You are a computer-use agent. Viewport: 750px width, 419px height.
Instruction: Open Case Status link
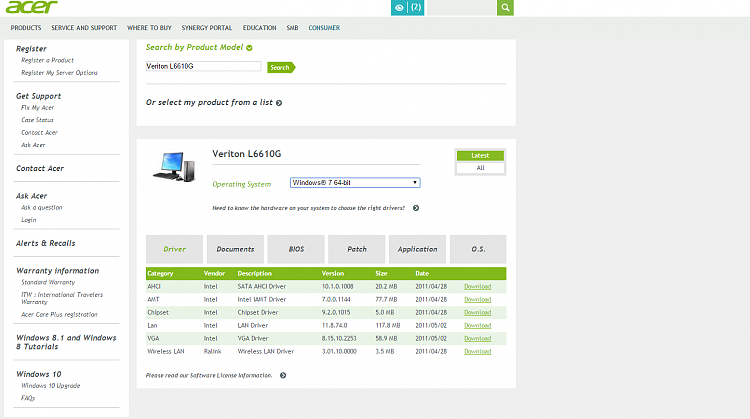pos(37,120)
